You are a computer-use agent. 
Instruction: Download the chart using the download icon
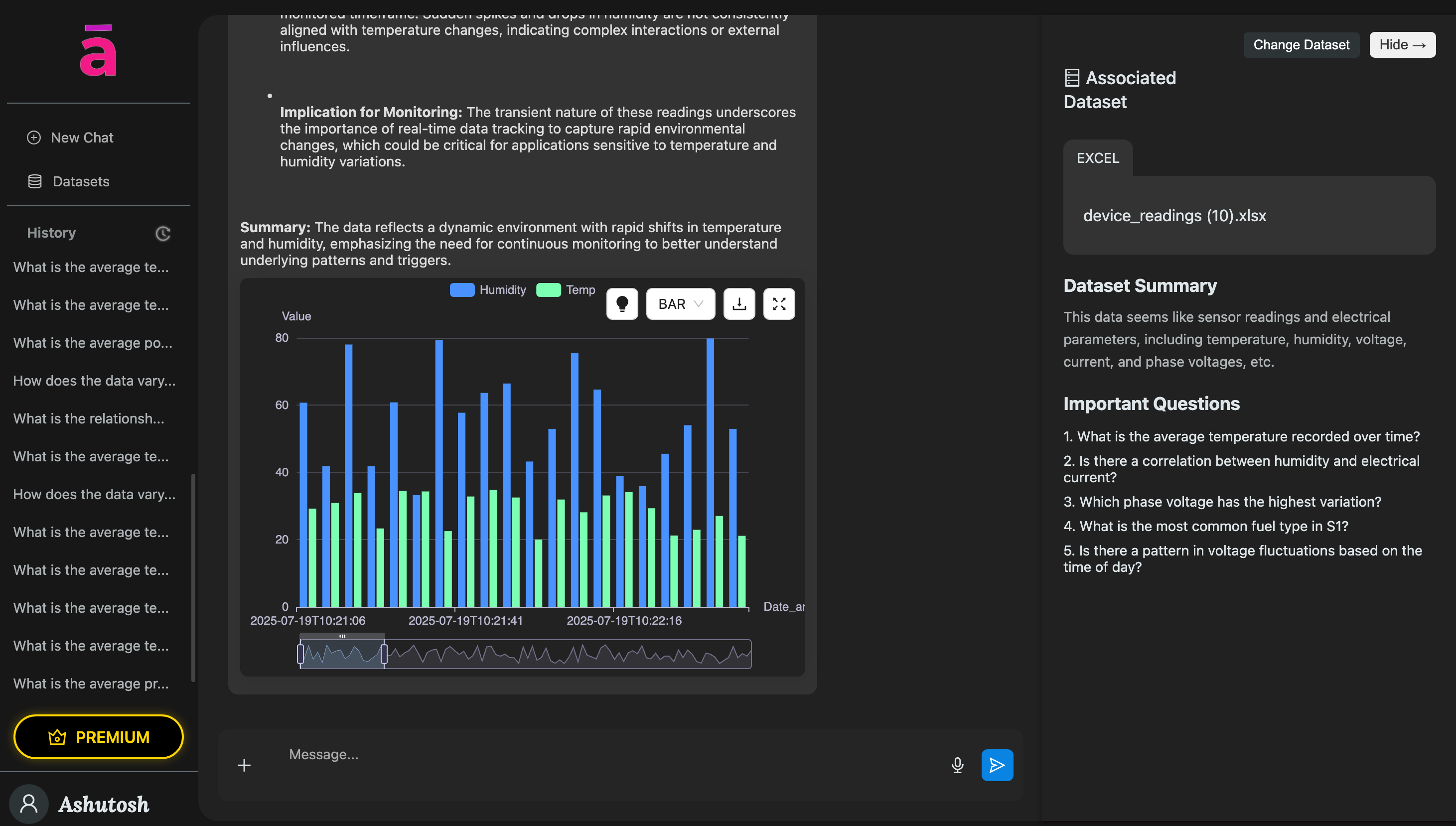(x=739, y=304)
